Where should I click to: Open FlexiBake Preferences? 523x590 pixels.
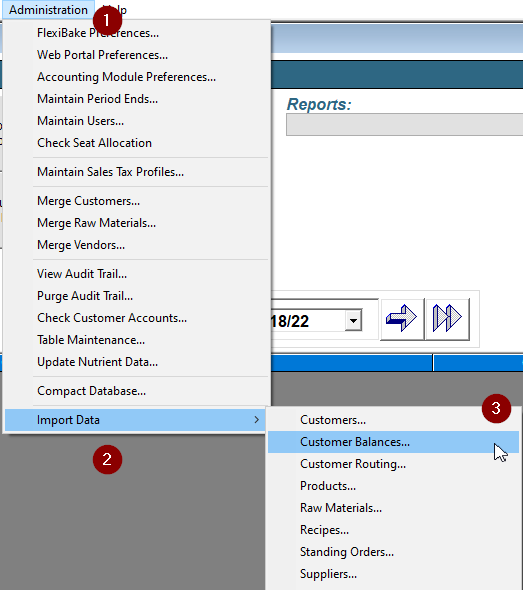(x=137, y=33)
